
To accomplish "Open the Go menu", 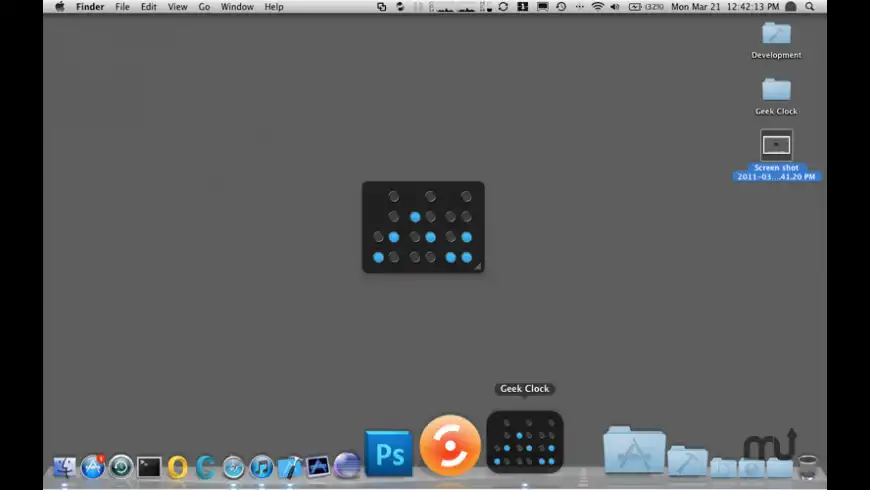I will click(x=204, y=7).
